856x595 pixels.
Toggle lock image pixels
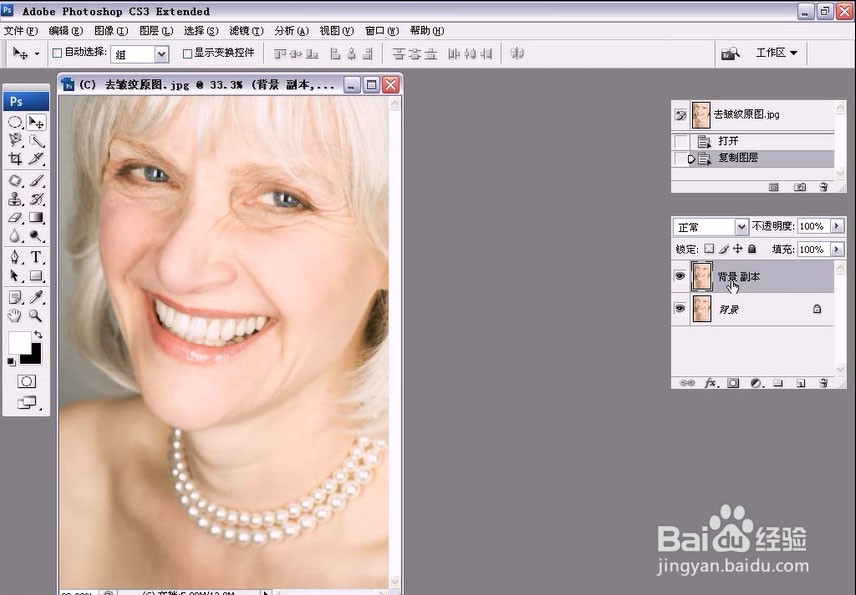click(723, 249)
